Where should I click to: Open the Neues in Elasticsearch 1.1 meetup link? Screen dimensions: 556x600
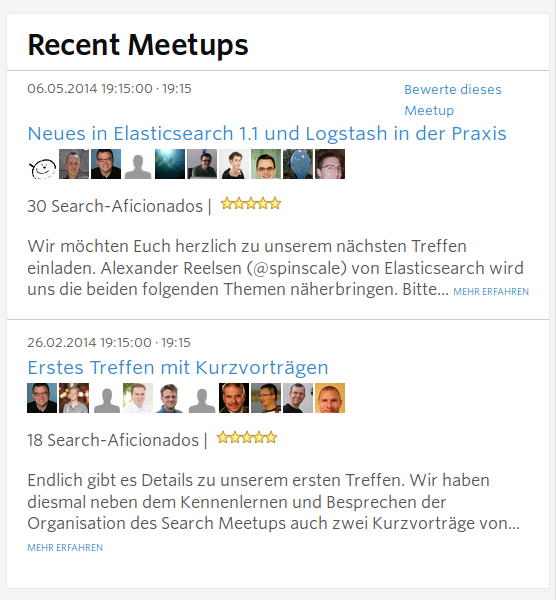(x=267, y=134)
